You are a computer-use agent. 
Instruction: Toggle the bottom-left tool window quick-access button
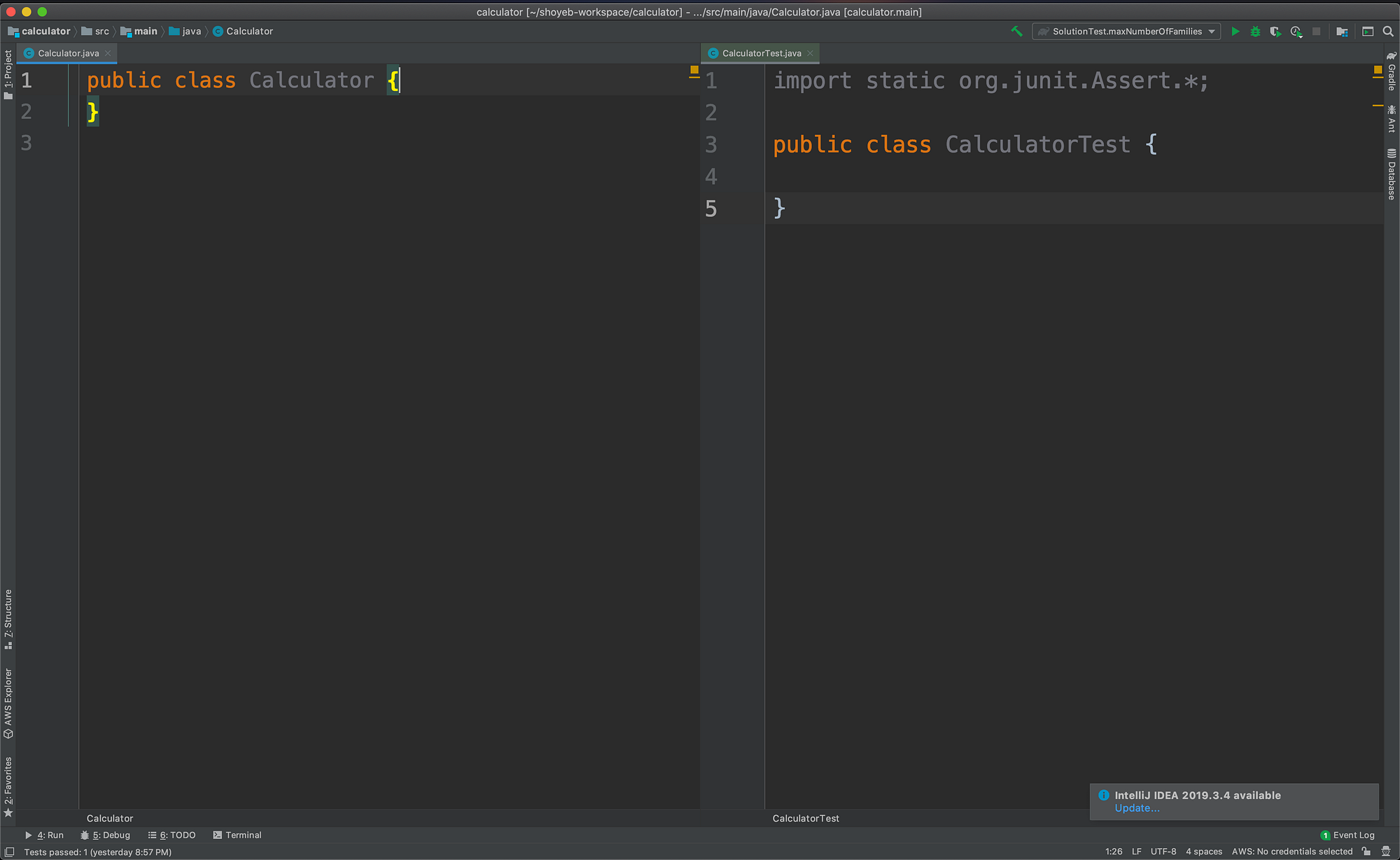(10, 852)
